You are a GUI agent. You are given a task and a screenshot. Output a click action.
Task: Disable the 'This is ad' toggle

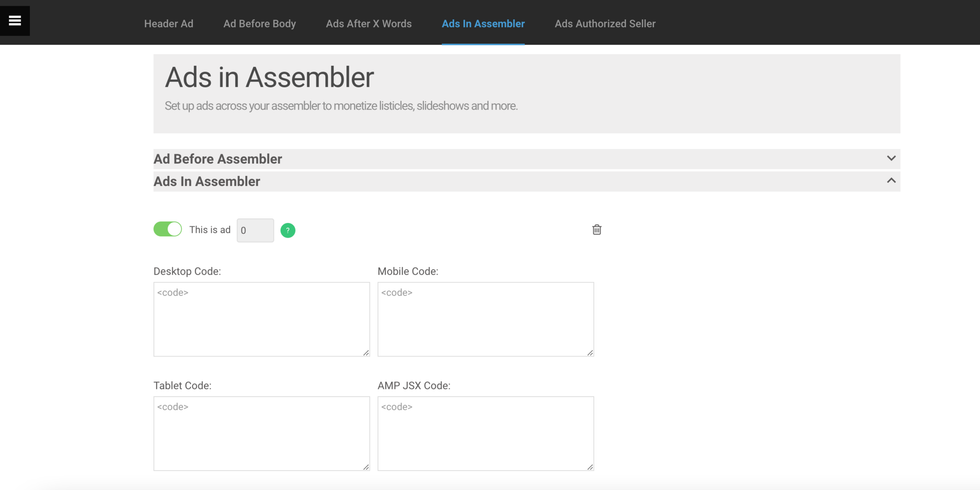point(168,229)
